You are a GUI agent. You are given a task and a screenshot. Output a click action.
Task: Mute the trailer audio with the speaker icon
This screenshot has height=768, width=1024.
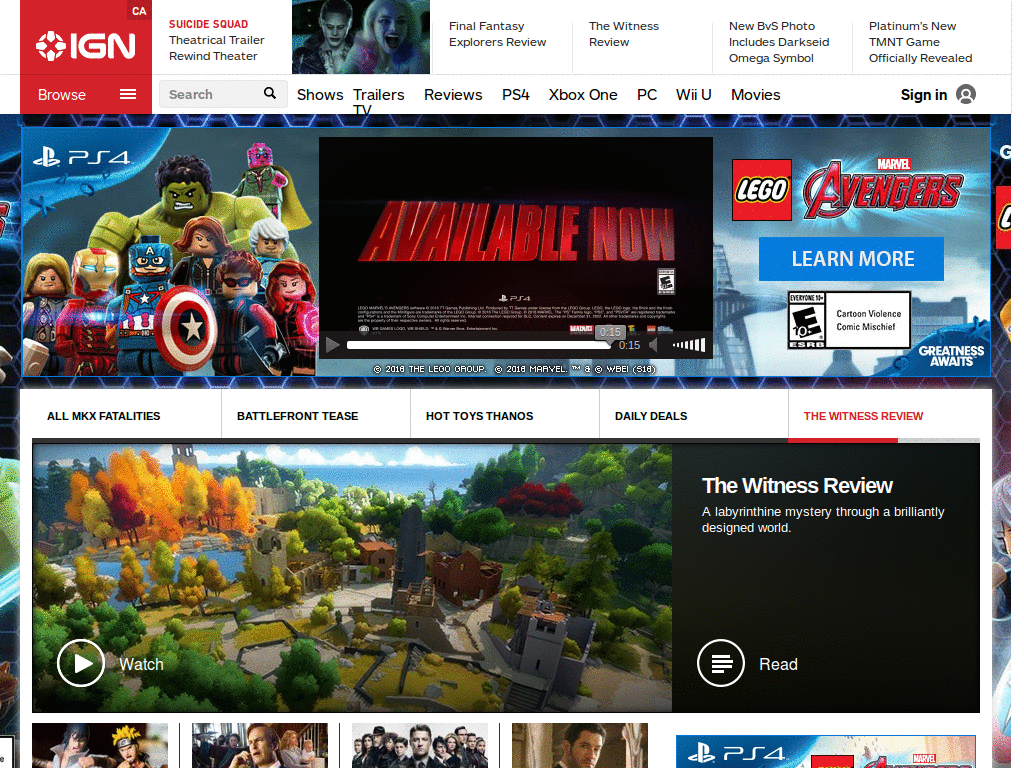point(654,344)
